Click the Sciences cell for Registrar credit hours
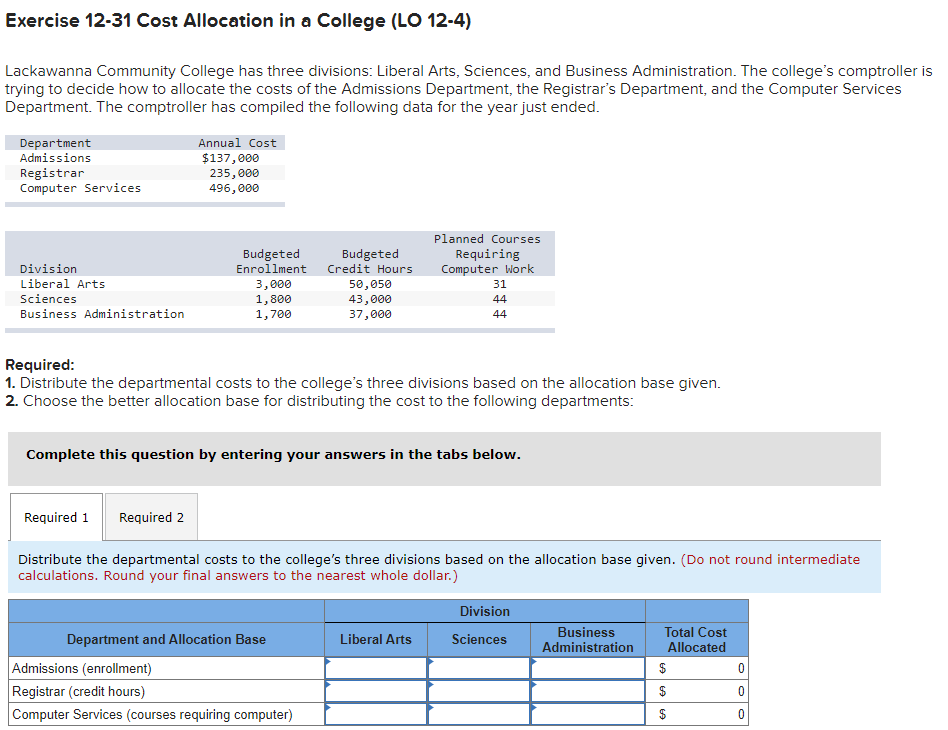 [479, 690]
